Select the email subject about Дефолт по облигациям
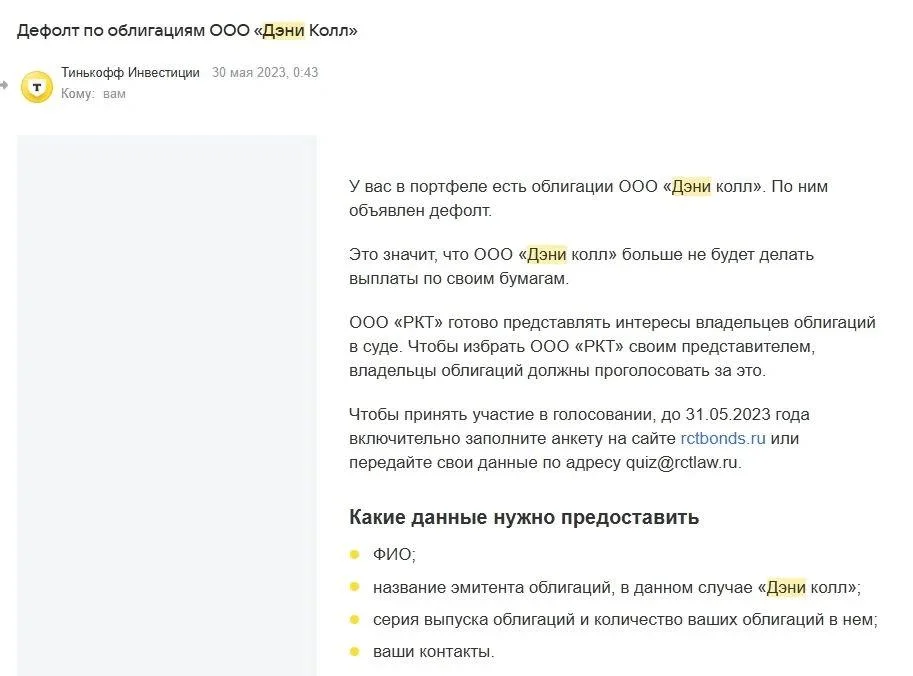 187,30
